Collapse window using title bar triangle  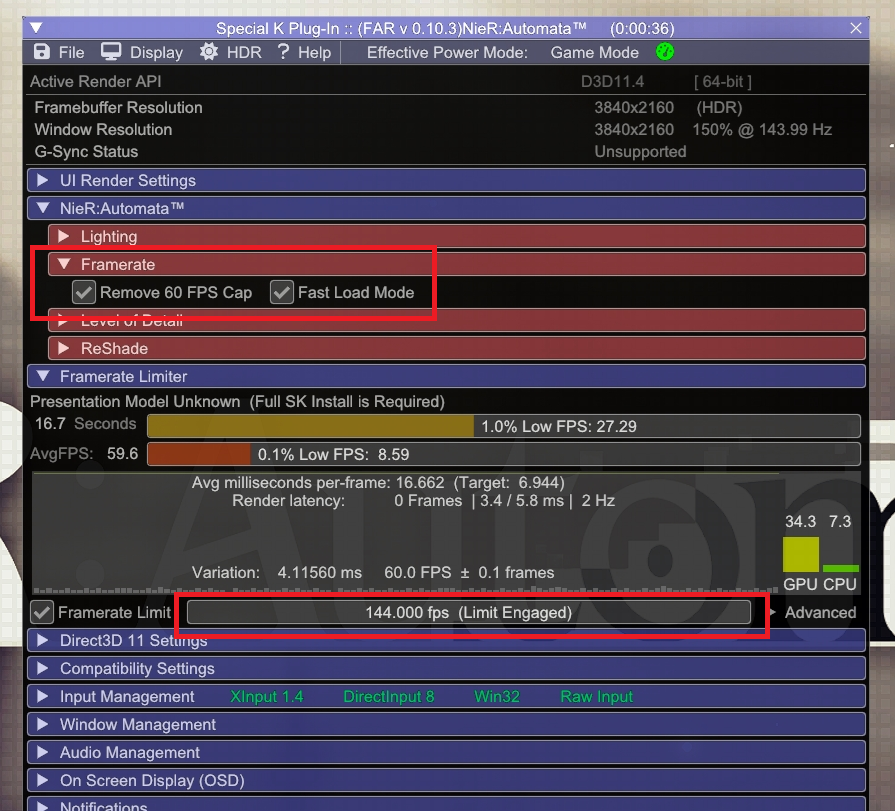36,27
